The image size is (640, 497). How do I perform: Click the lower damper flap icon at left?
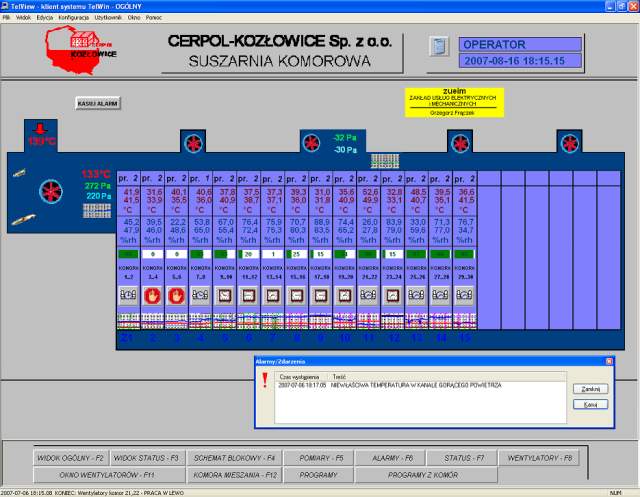pyautogui.click(x=23, y=220)
